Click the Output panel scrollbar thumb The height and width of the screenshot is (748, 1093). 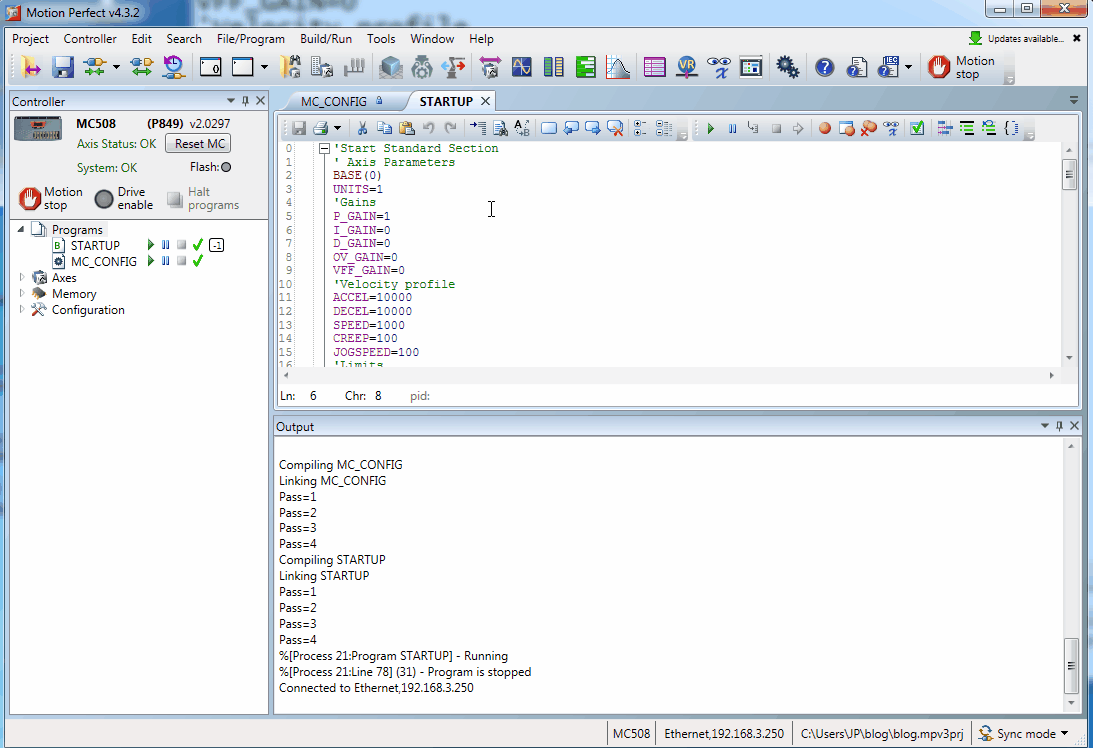pyautogui.click(x=1071, y=666)
